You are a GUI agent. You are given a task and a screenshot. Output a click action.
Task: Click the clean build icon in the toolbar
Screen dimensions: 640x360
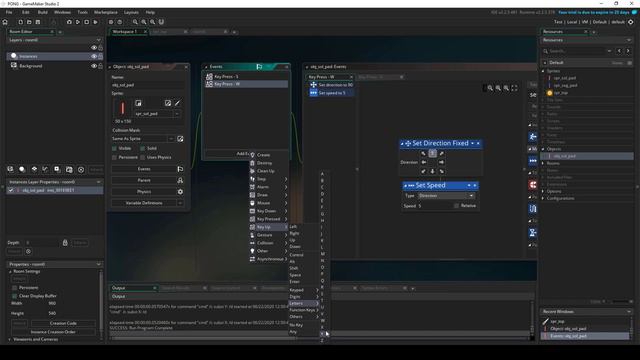(96, 22)
